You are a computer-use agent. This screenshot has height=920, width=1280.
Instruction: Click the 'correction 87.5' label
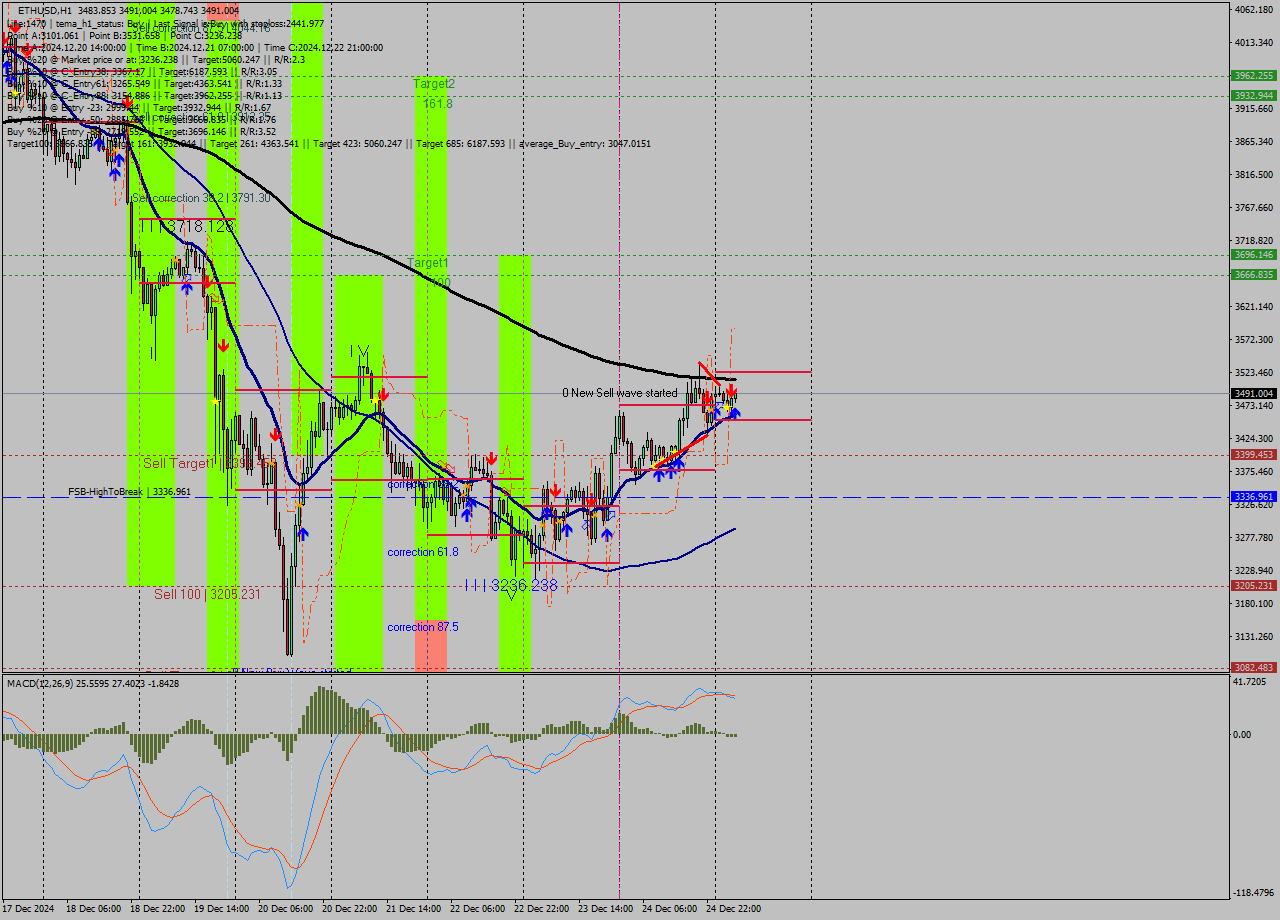click(x=423, y=627)
